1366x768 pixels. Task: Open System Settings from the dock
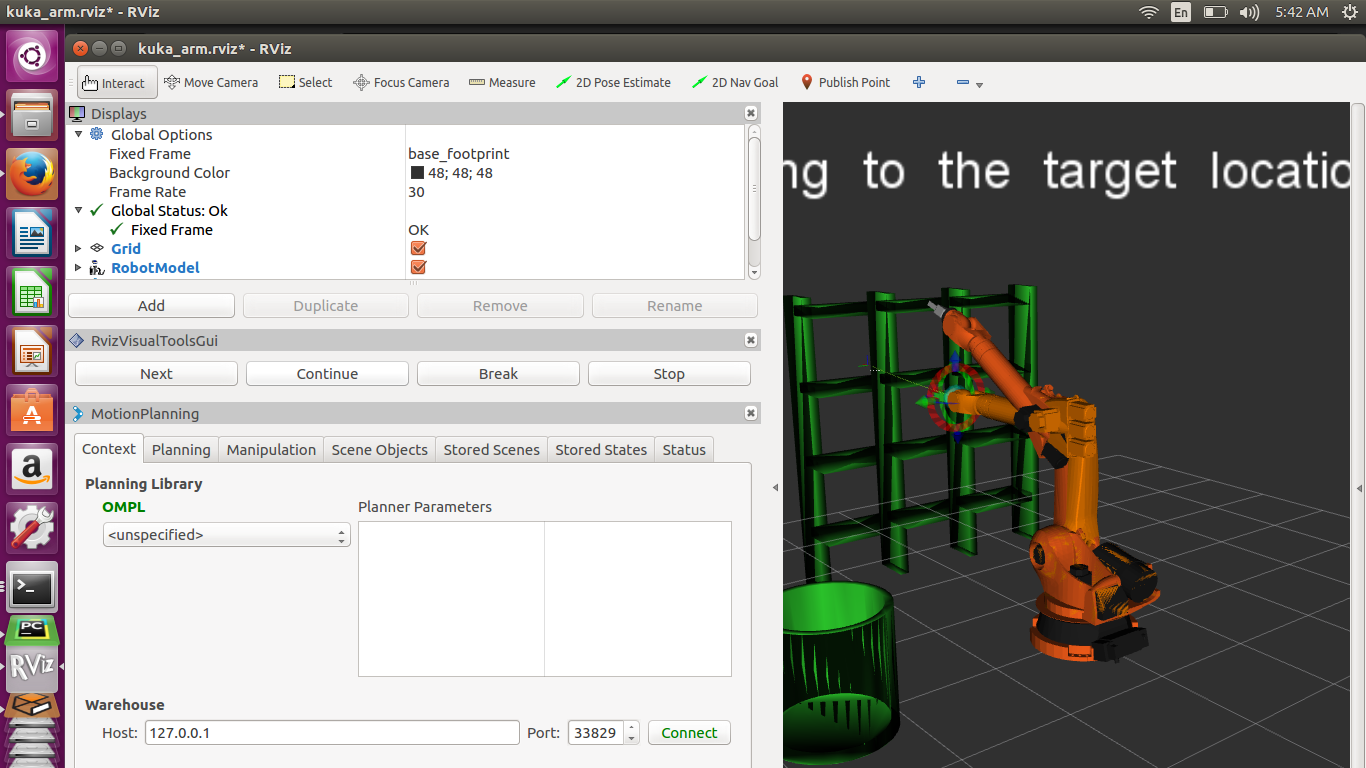[33, 528]
